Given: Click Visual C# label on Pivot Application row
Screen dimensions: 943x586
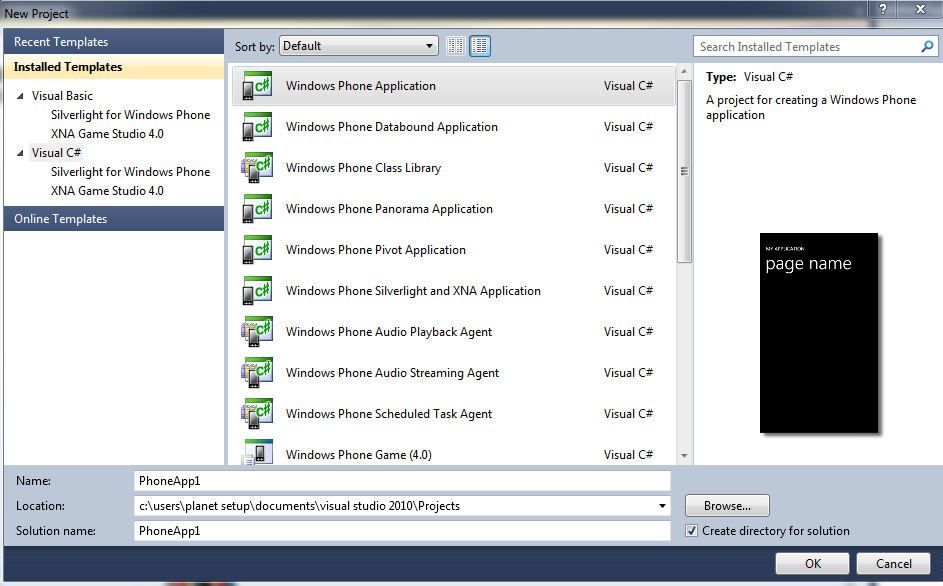Looking at the screenshot, I should pyautogui.click(x=628, y=250).
